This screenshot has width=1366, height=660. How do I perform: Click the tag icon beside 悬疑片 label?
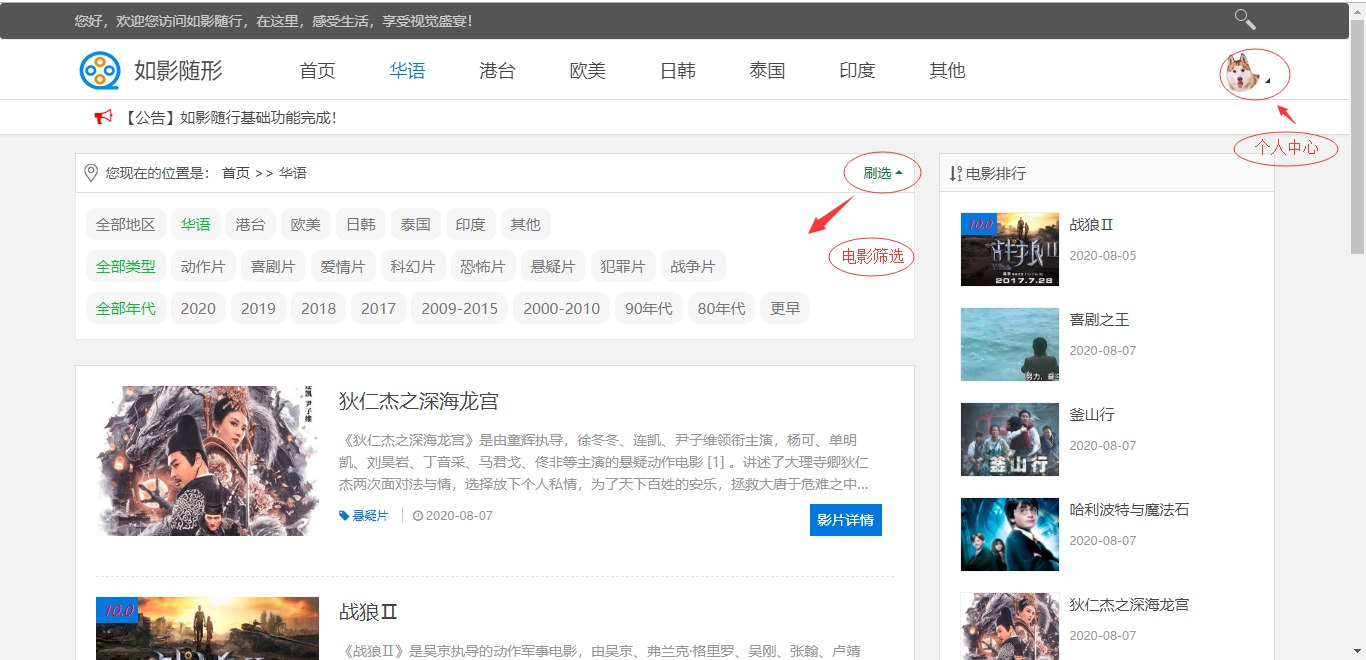(x=344, y=516)
